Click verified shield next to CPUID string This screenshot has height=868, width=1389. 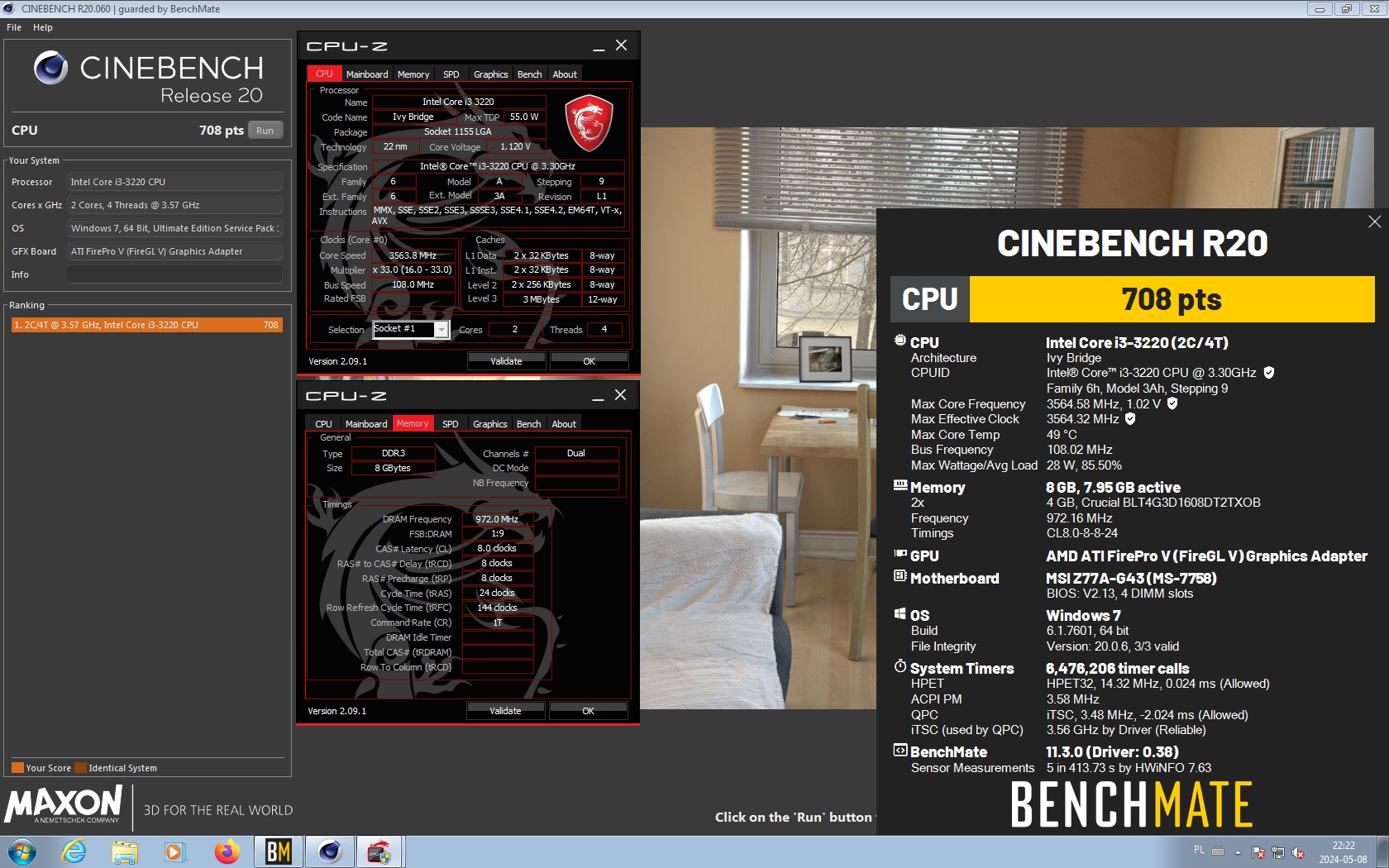[1269, 373]
